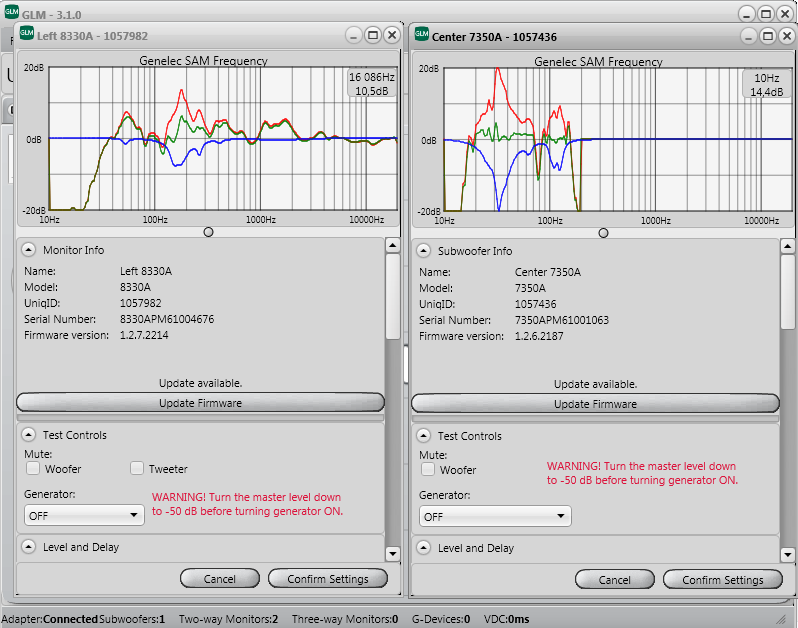798x628 pixels.
Task: Select serial number 8330APM61004676
Action: coord(167,319)
